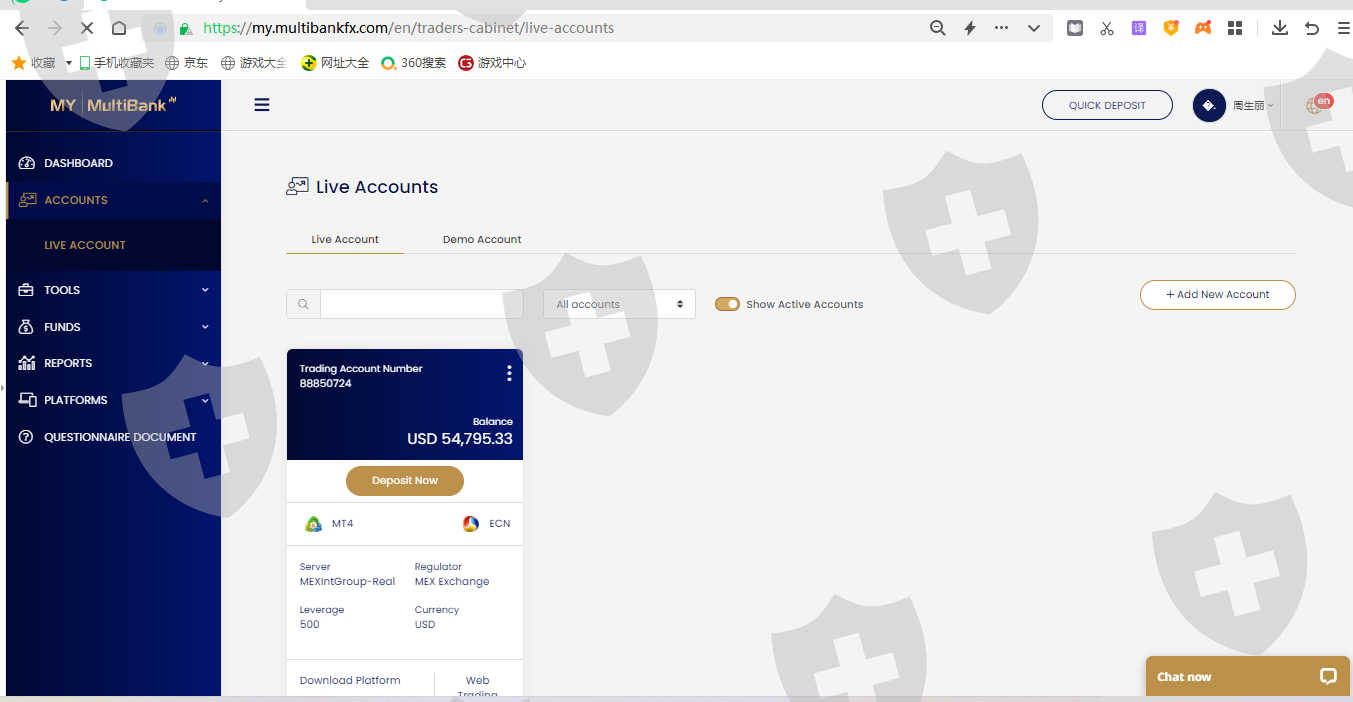Open the 游戏中心 bookmark
The width and height of the screenshot is (1353, 702).
pos(492,63)
